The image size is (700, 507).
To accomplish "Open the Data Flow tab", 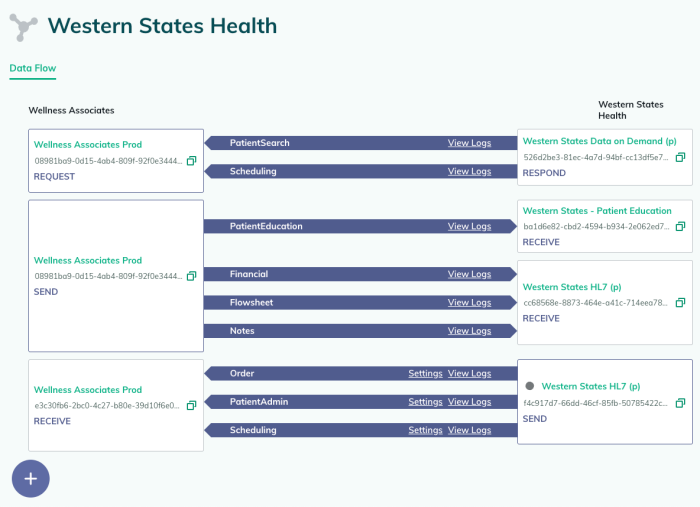I will click(x=33, y=68).
